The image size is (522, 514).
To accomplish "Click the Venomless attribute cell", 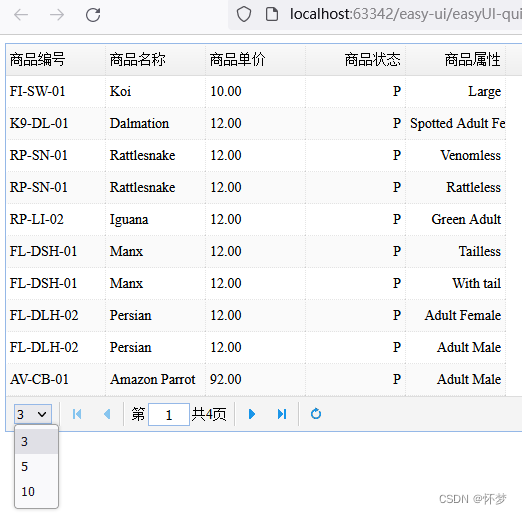I will (x=455, y=155).
